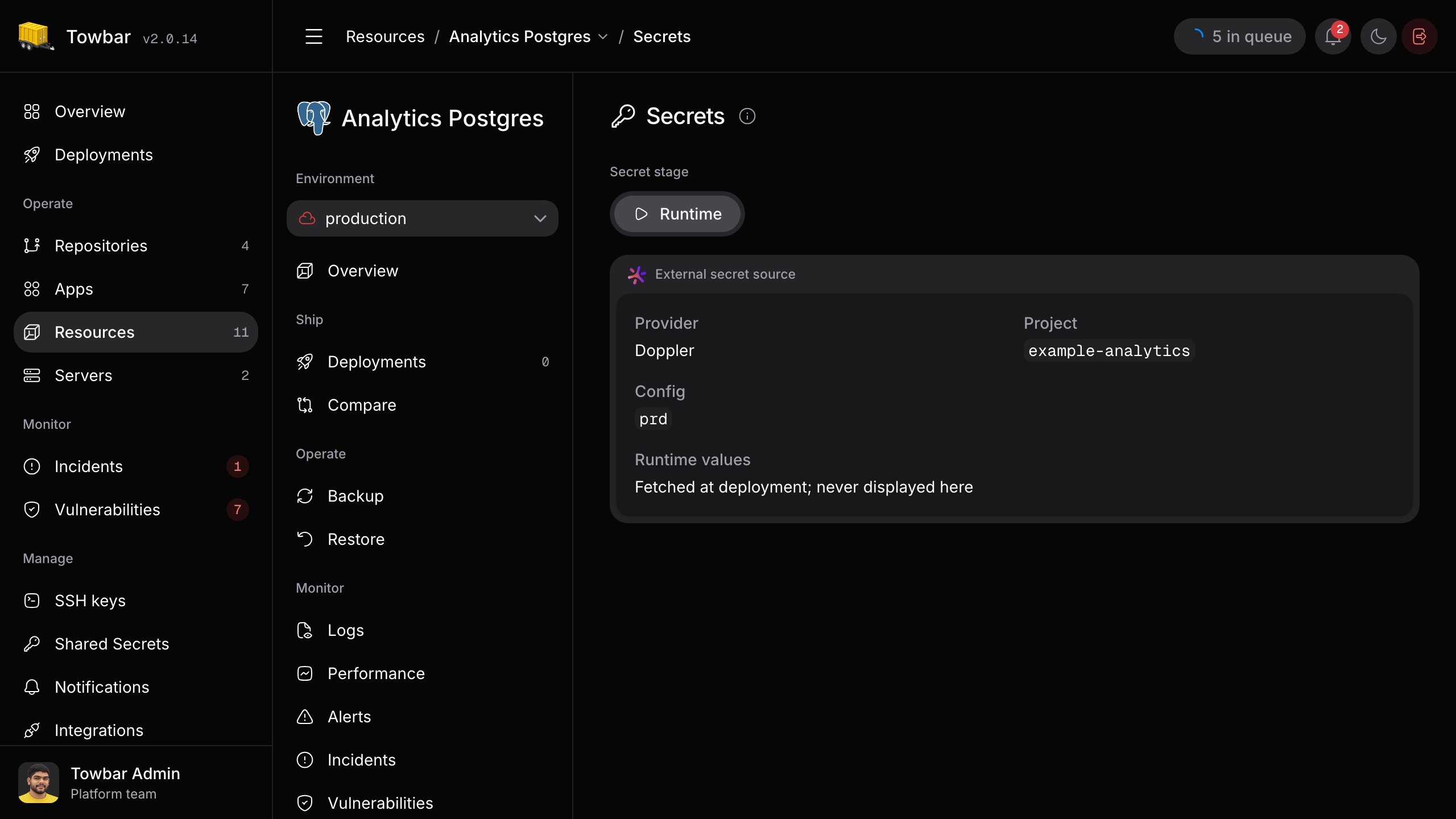Click the Analytics Postgres breadcrumb text

coord(520,36)
